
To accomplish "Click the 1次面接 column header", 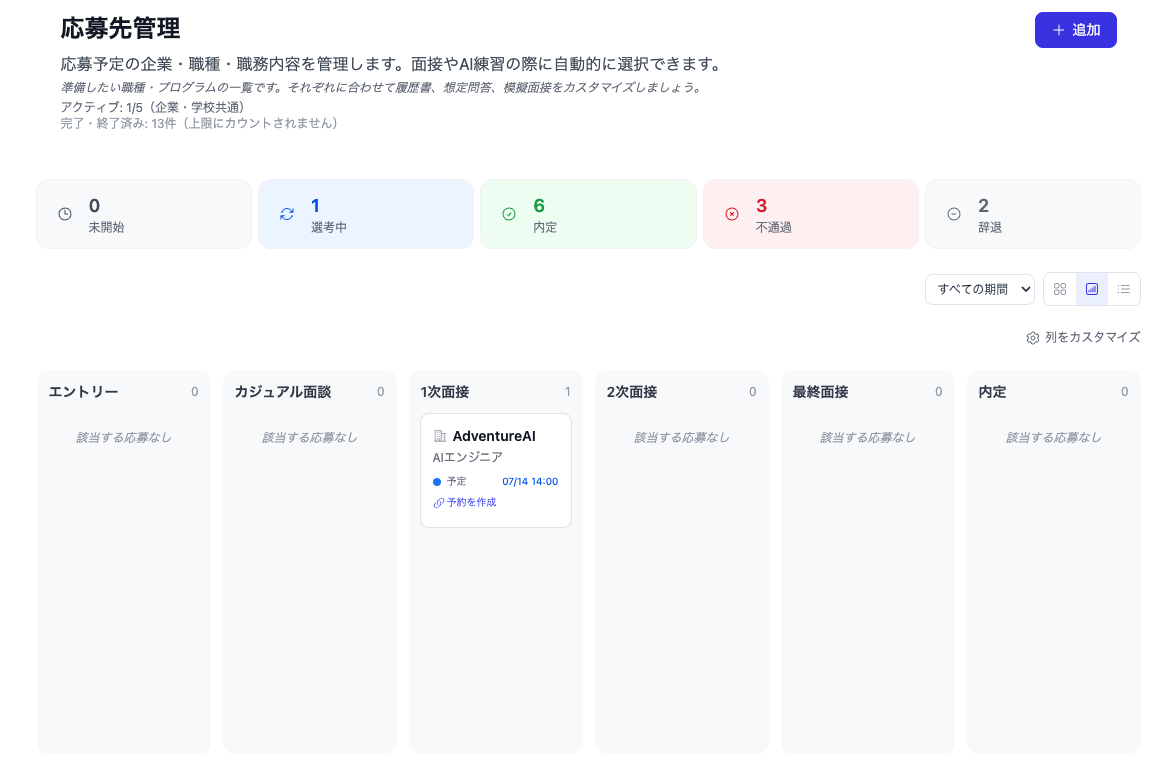I will [445, 392].
